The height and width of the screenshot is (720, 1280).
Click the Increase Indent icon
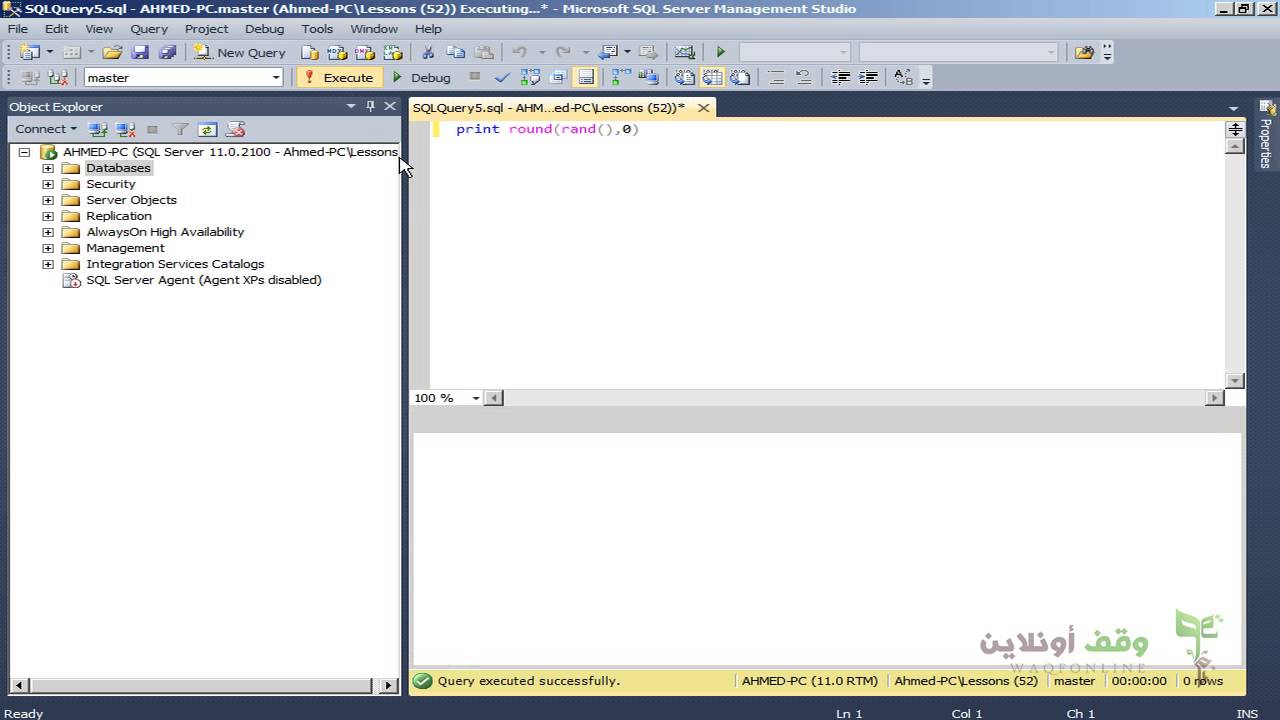869,77
